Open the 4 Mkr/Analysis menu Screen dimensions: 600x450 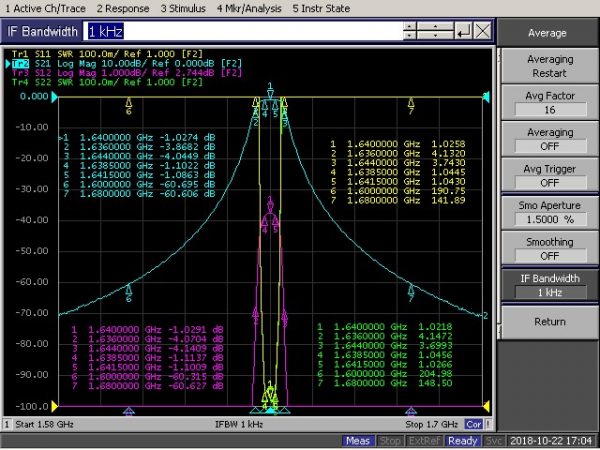249,8
